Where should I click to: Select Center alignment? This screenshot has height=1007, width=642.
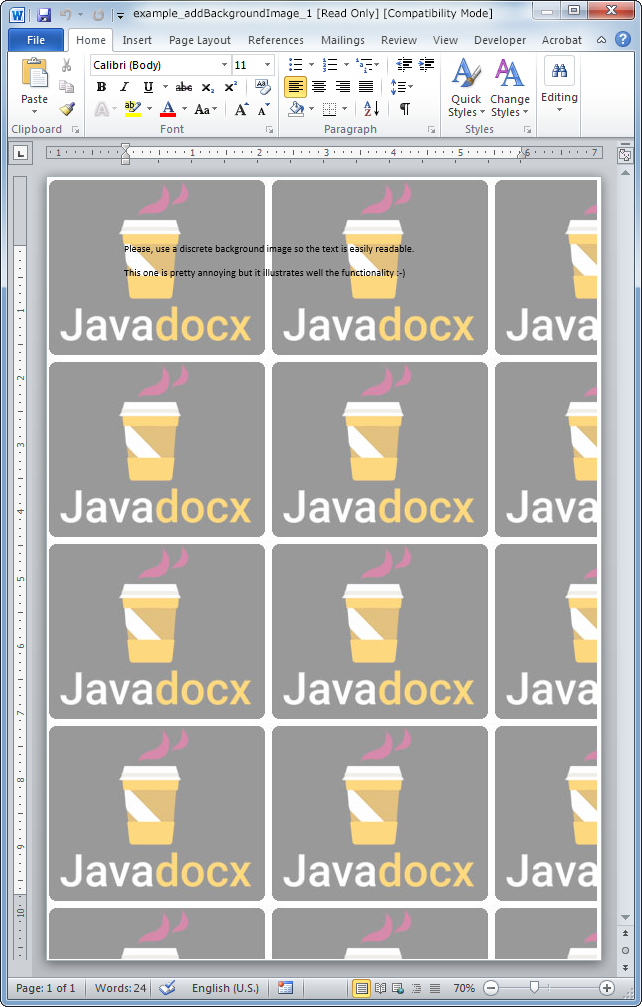319,86
